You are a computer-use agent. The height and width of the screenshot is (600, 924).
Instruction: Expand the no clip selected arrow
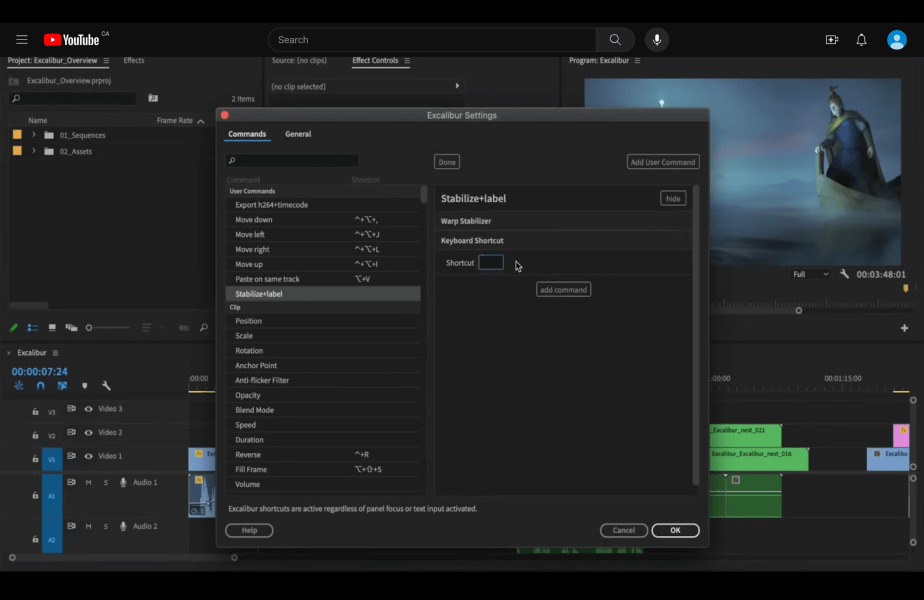(x=457, y=86)
